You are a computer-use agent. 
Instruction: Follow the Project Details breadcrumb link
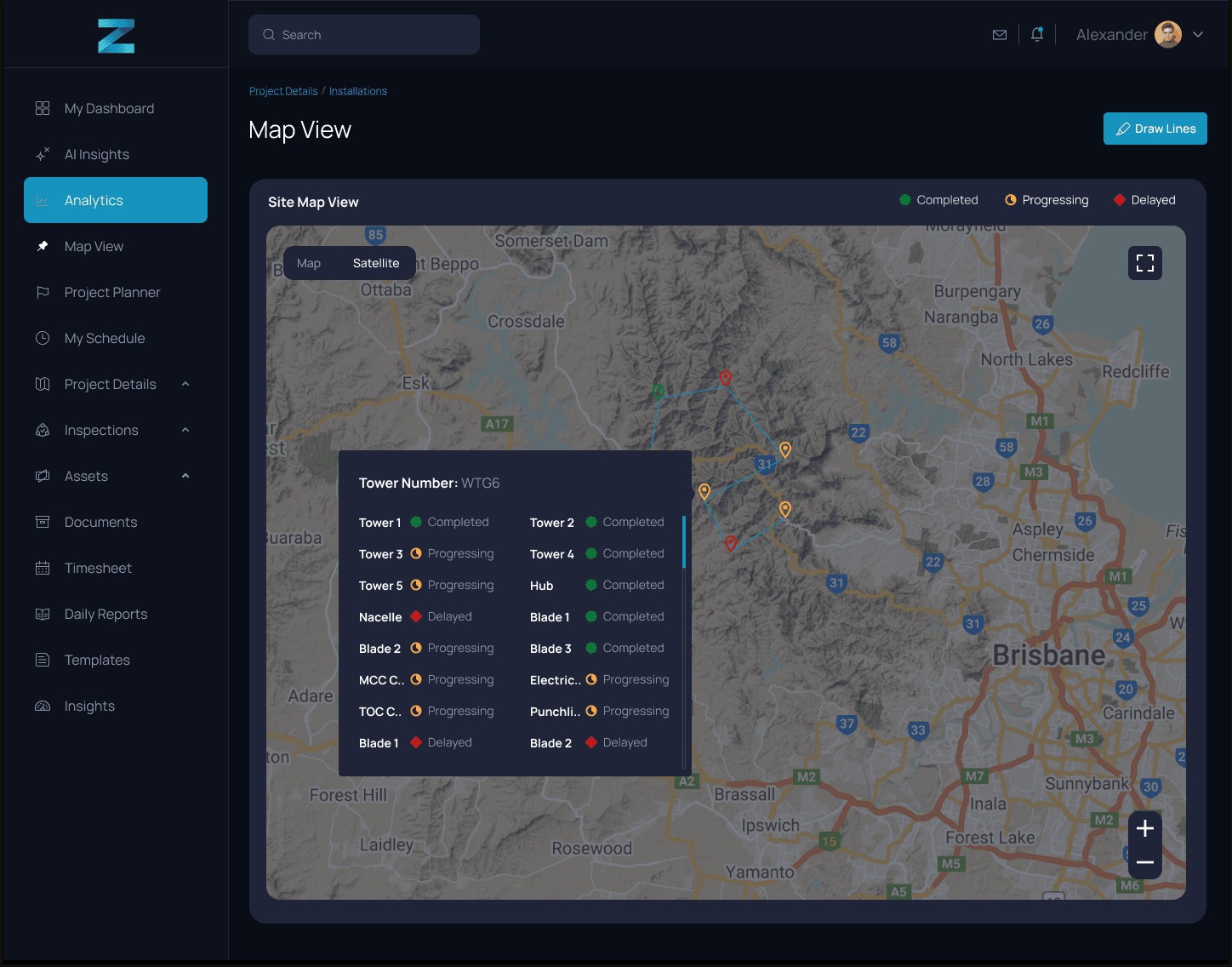(283, 91)
